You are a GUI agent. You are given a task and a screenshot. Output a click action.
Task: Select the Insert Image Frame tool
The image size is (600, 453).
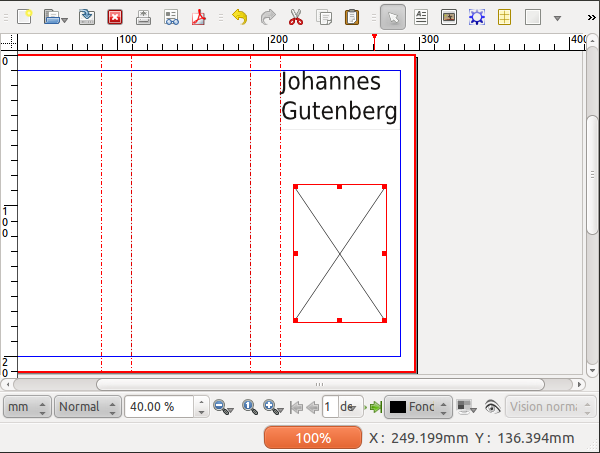click(449, 17)
